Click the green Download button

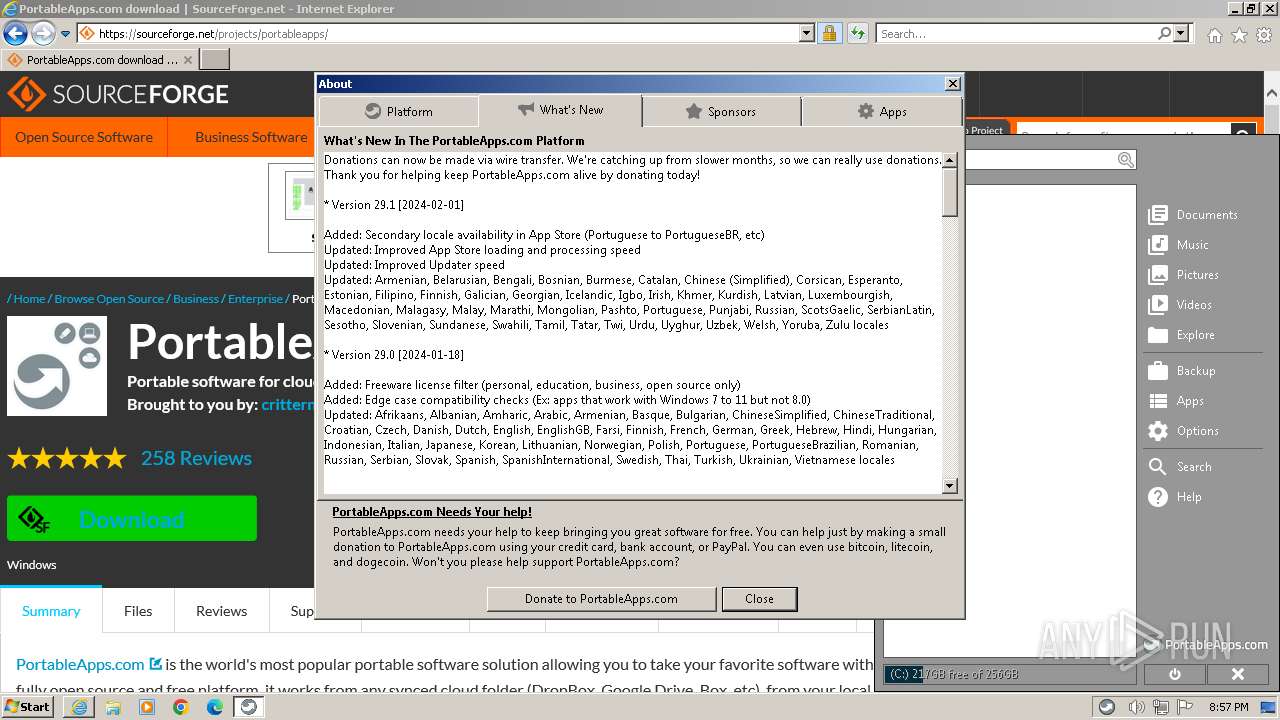pos(132,519)
